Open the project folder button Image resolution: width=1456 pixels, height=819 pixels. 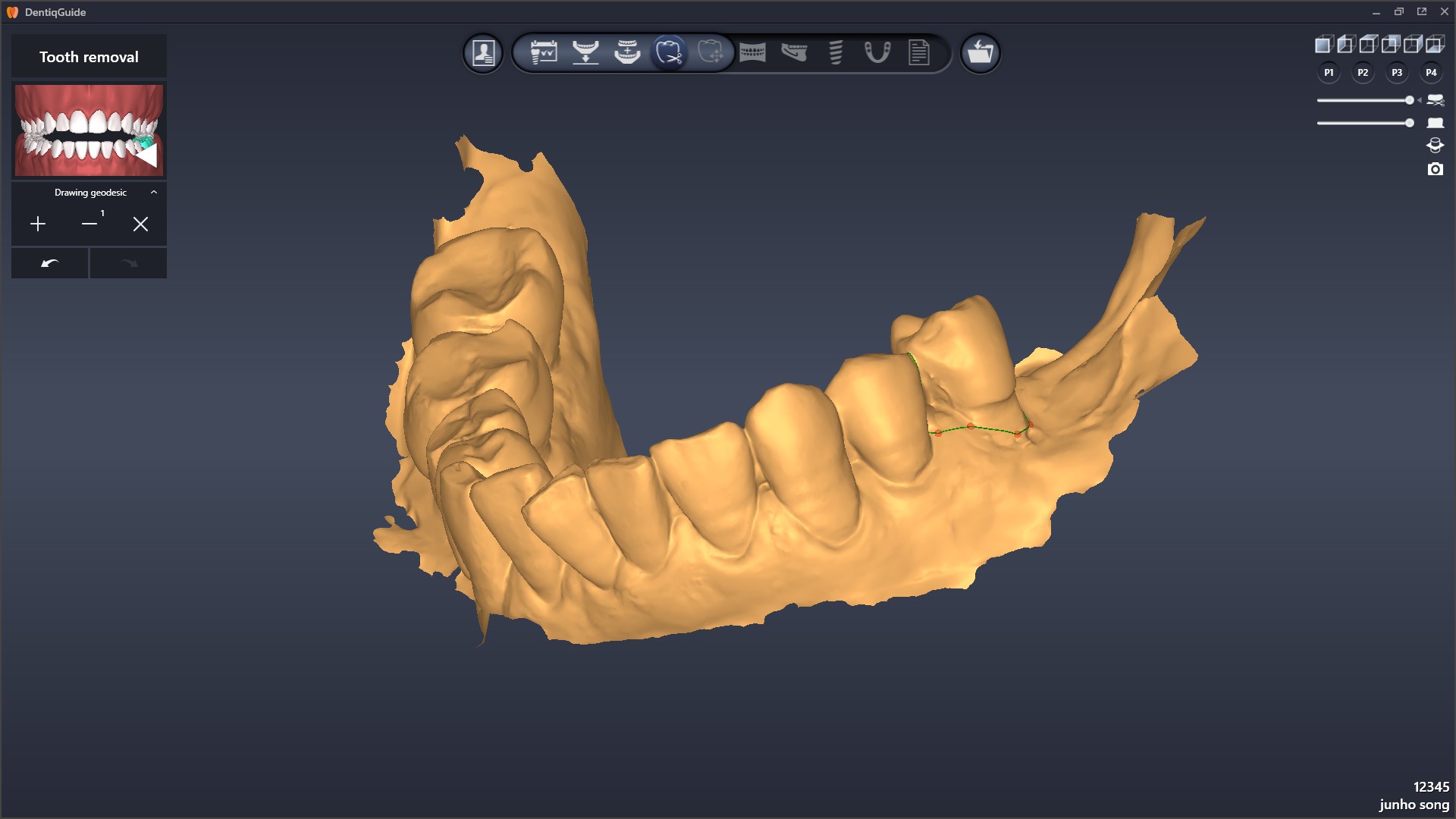980,53
